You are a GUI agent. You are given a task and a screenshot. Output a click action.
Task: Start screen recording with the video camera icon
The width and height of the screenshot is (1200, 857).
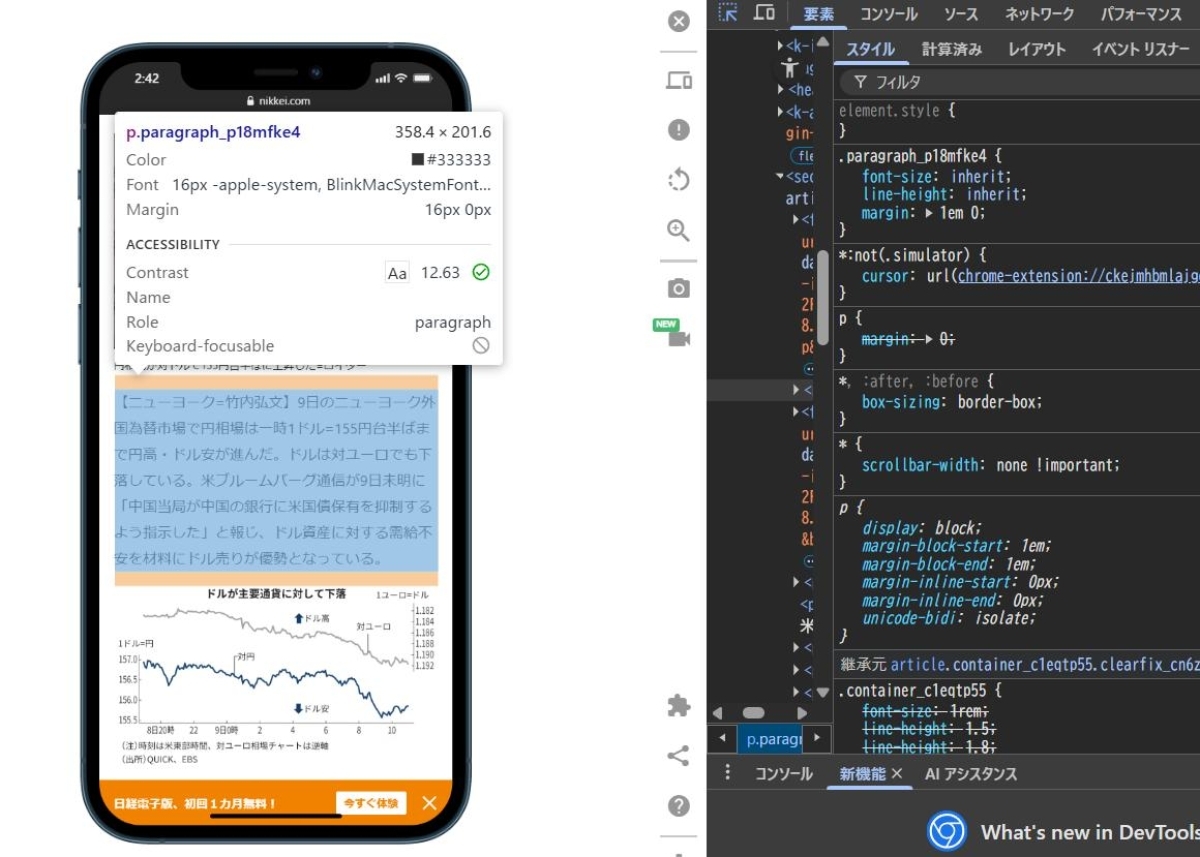(679, 338)
